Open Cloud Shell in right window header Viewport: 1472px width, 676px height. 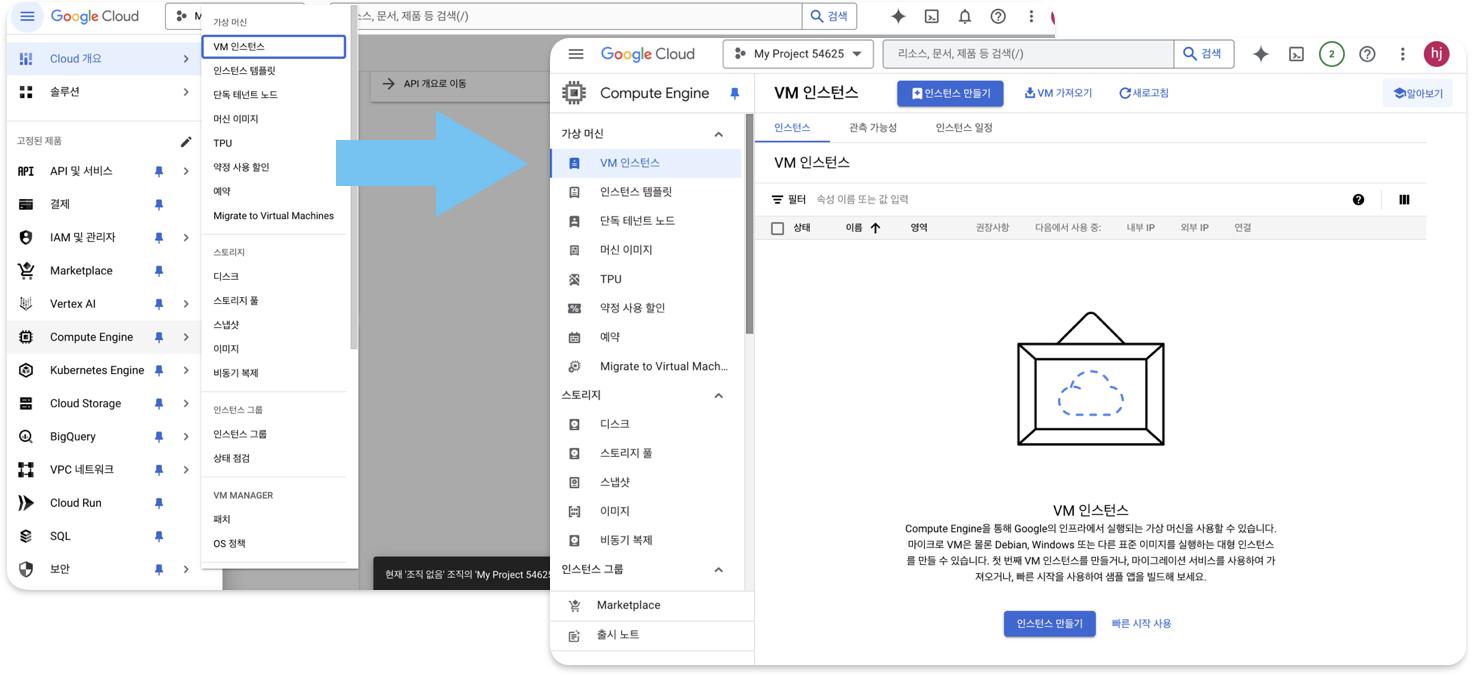(x=1296, y=54)
